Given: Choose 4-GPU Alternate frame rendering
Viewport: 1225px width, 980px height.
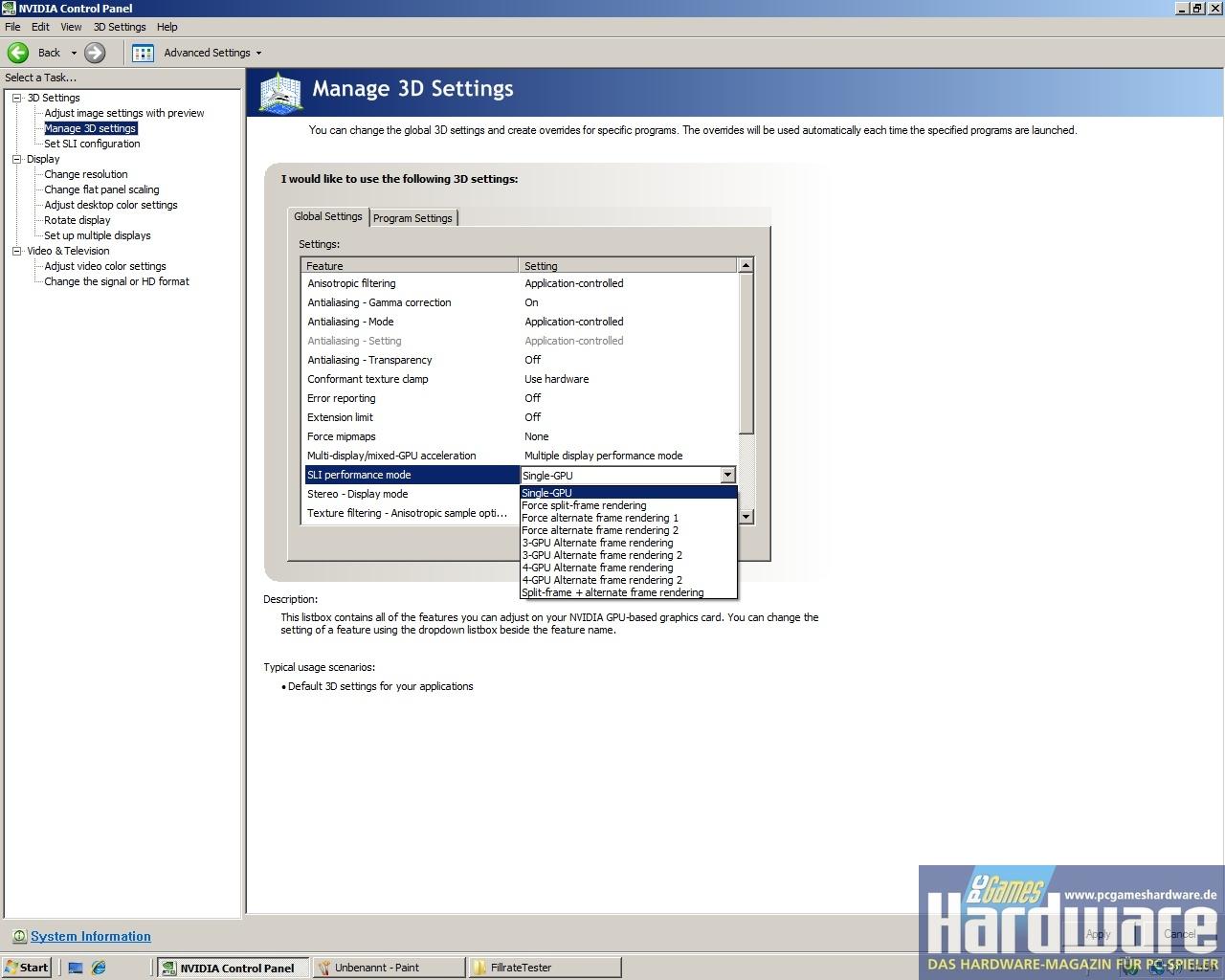Looking at the screenshot, I should 628,568.
